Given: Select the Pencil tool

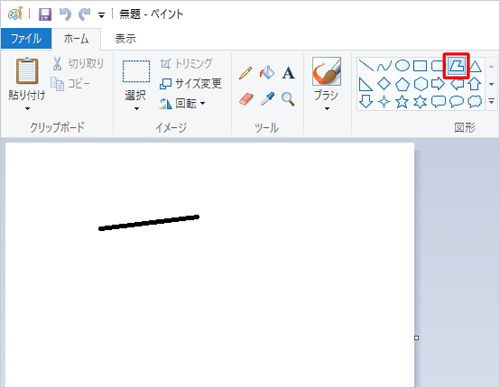Looking at the screenshot, I should click(x=246, y=73).
